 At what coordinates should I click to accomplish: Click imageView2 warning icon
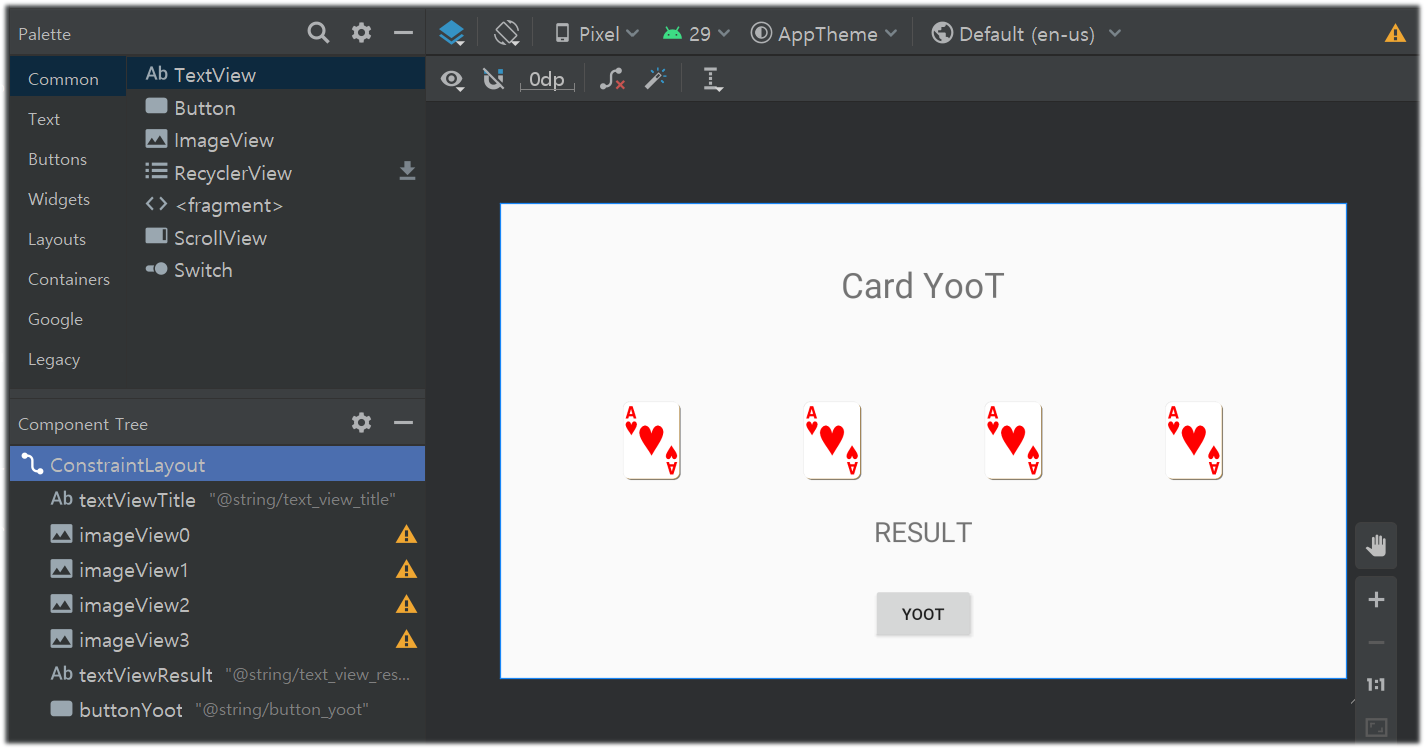406,605
